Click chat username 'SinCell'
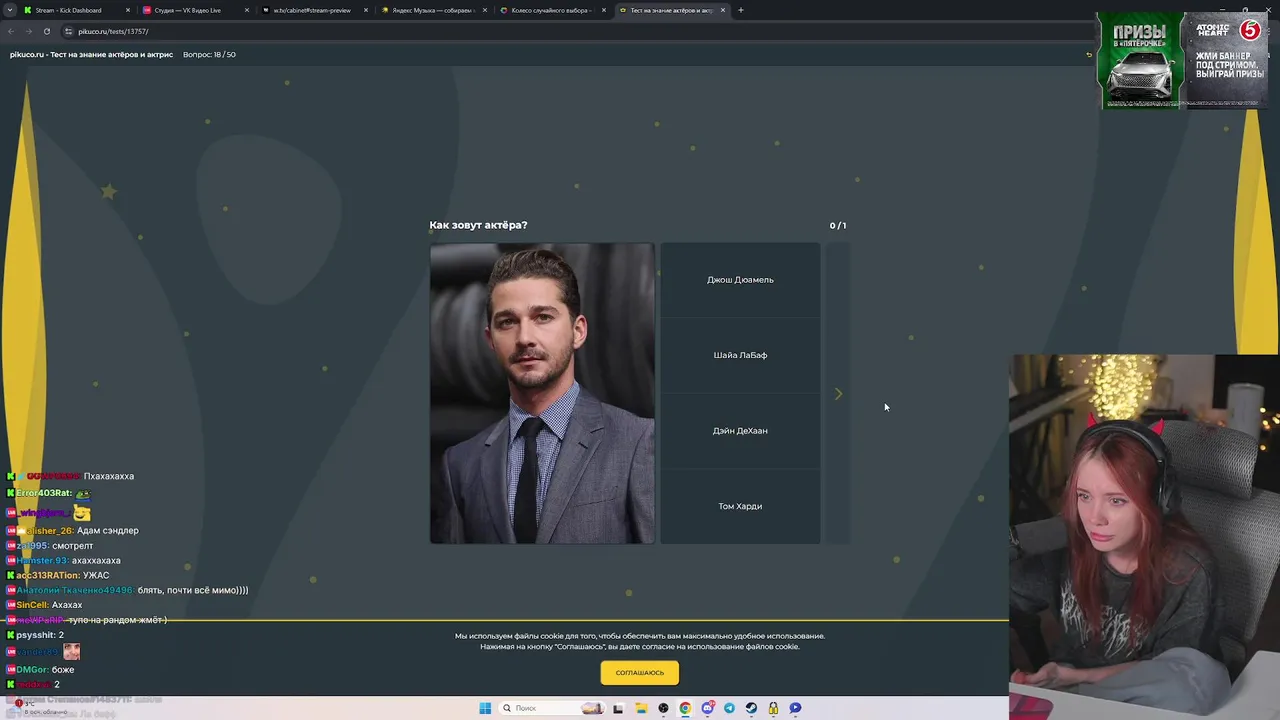The image size is (1280, 720). (x=32, y=605)
